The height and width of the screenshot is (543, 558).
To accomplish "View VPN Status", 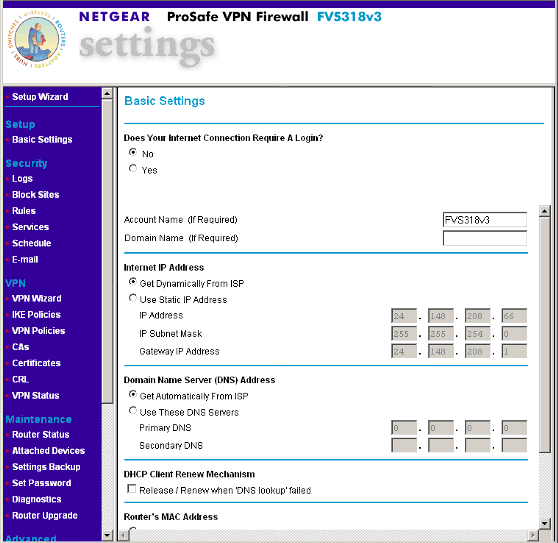I will tap(36, 396).
